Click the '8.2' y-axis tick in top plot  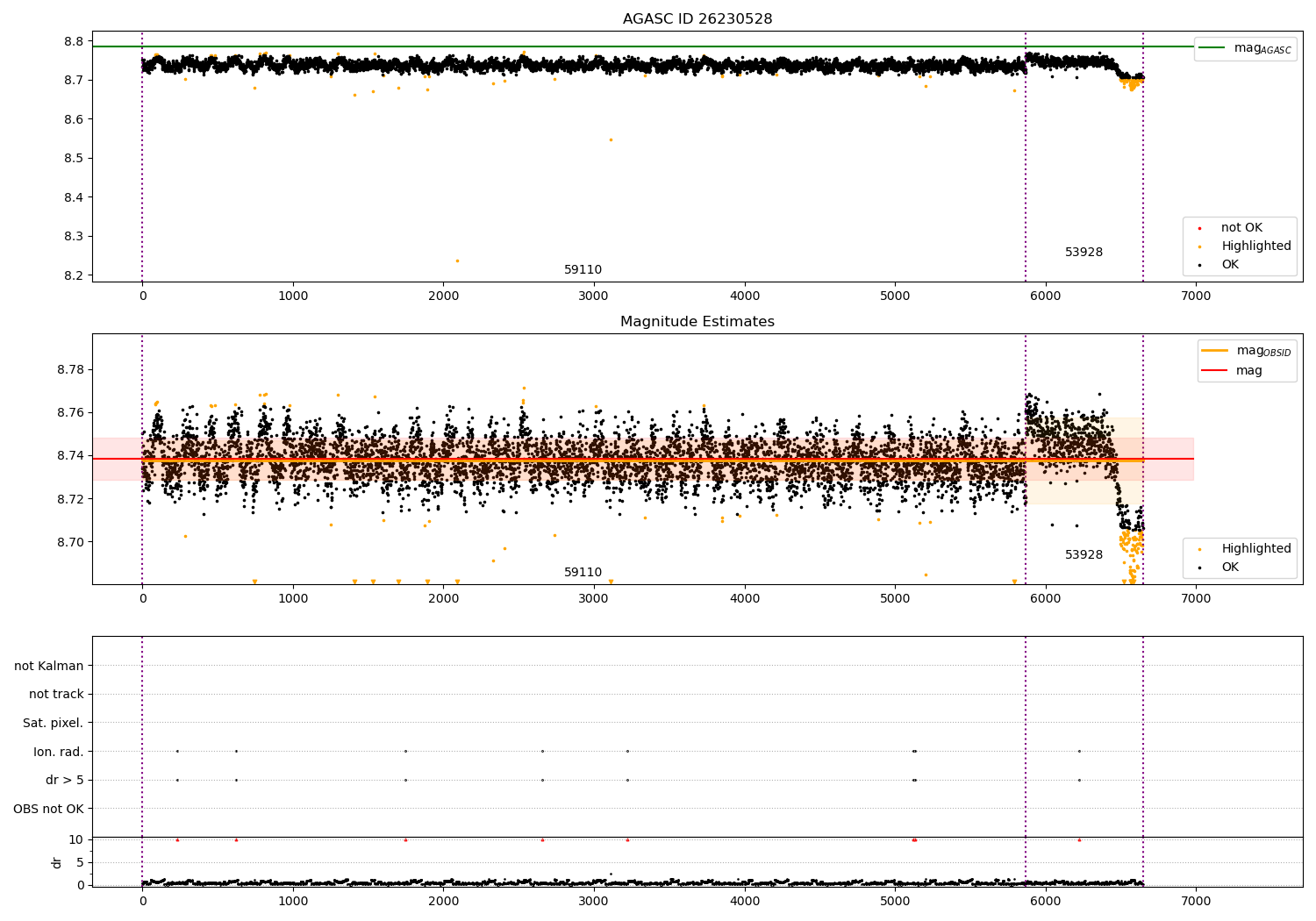[75, 275]
